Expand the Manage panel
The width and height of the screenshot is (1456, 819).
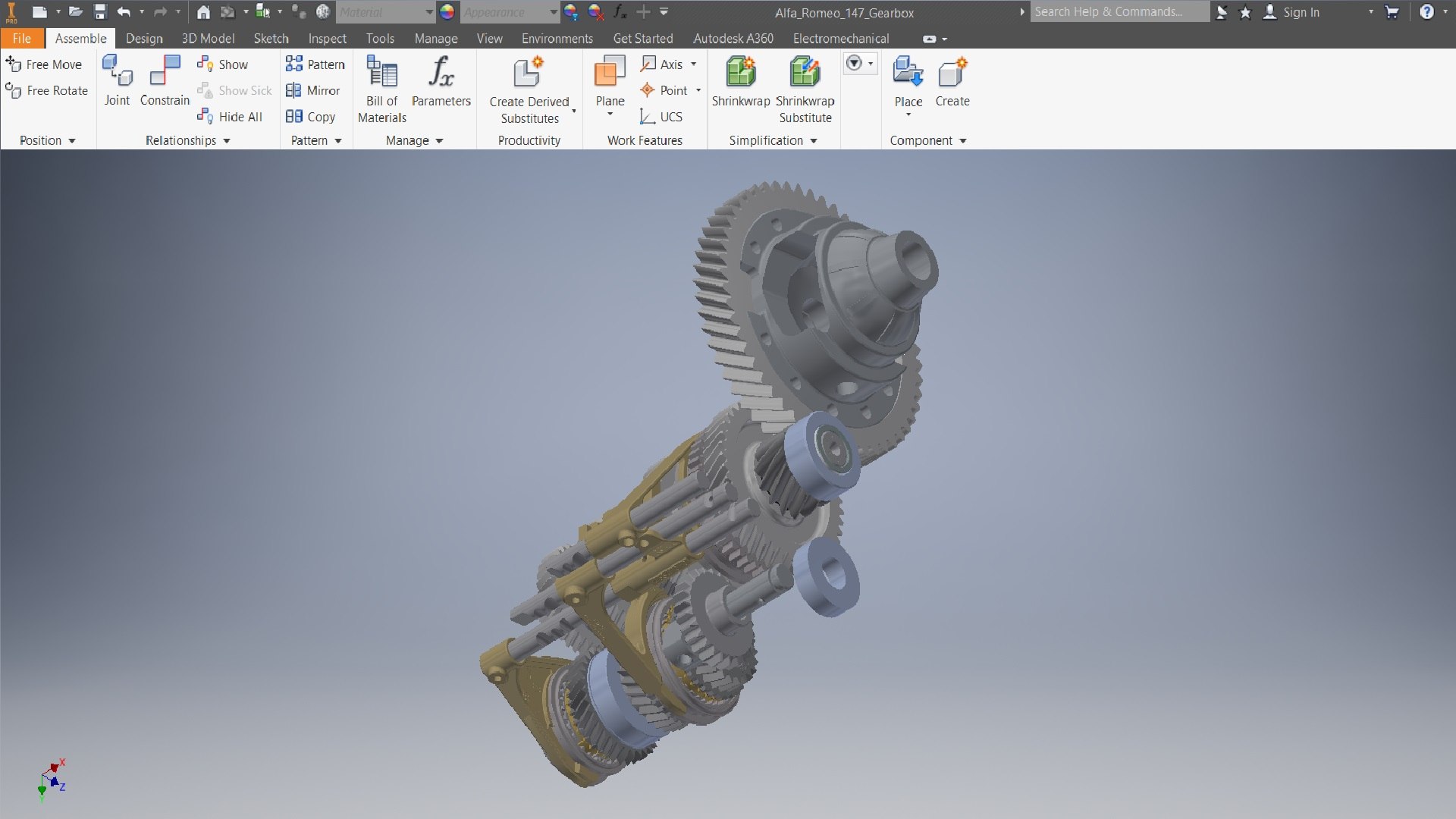pyautogui.click(x=414, y=140)
